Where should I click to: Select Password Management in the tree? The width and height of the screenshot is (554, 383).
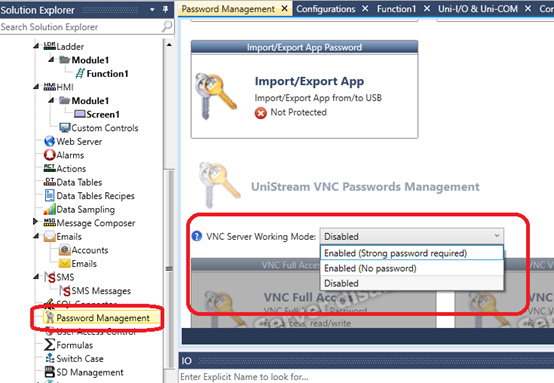click(103, 318)
